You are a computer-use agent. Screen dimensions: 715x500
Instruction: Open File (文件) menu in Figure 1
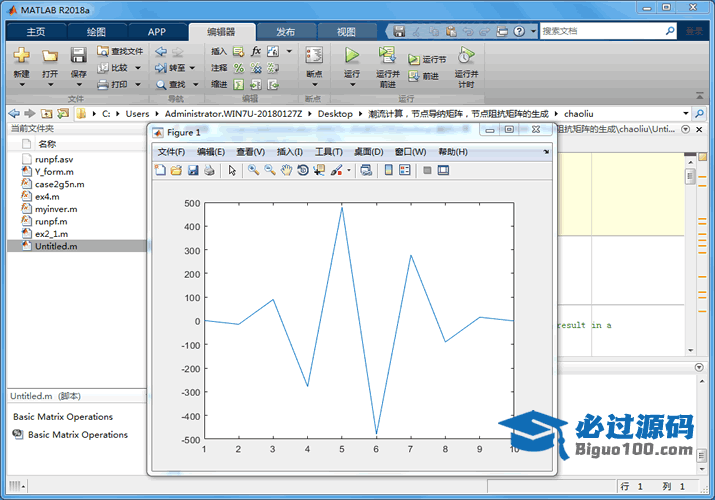(171, 152)
